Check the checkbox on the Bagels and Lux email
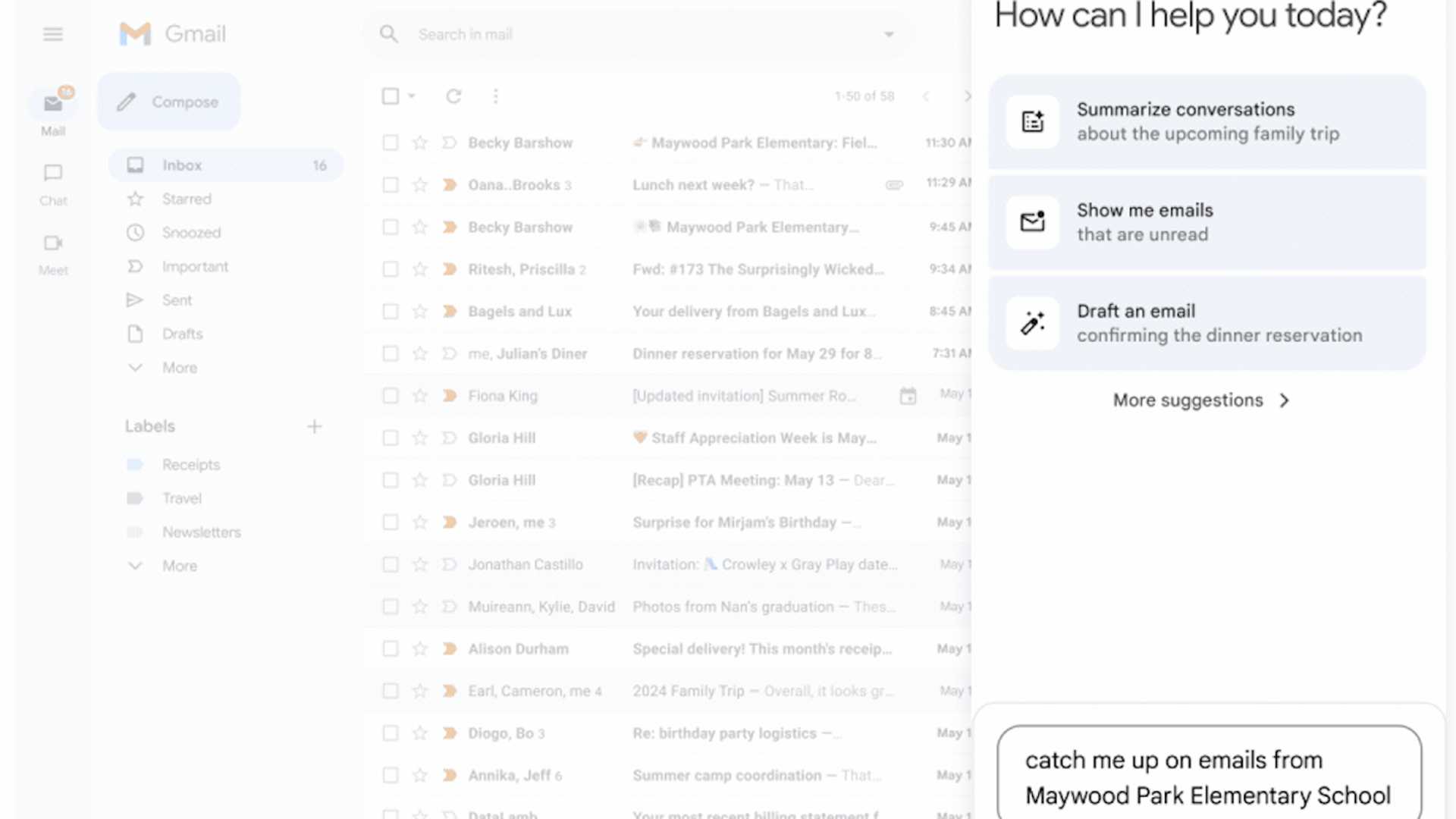 tap(390, 311)
